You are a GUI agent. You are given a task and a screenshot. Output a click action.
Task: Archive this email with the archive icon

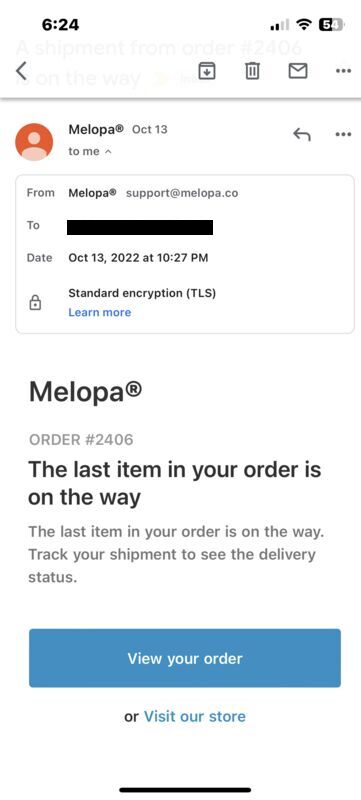coord(206,71)
